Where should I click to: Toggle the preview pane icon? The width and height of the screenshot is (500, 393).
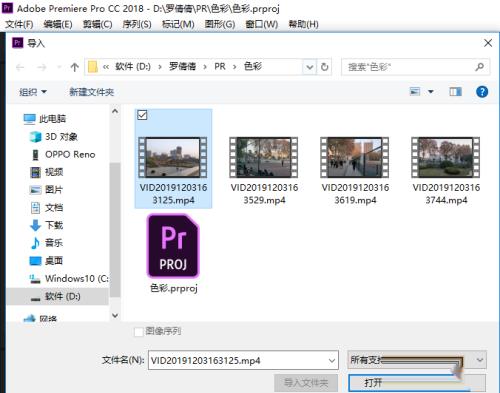pos(455,91)
